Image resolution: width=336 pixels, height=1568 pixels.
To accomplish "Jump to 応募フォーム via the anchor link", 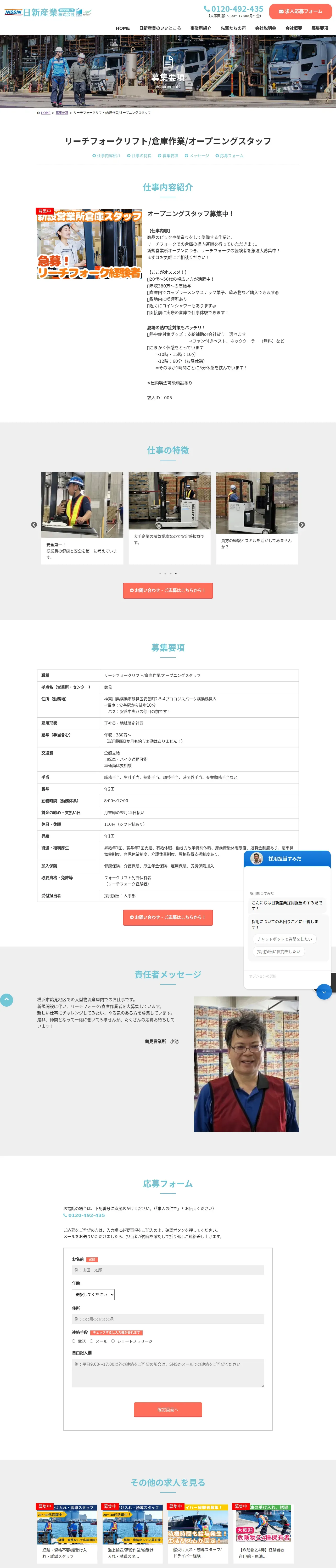I will [229, 156].
